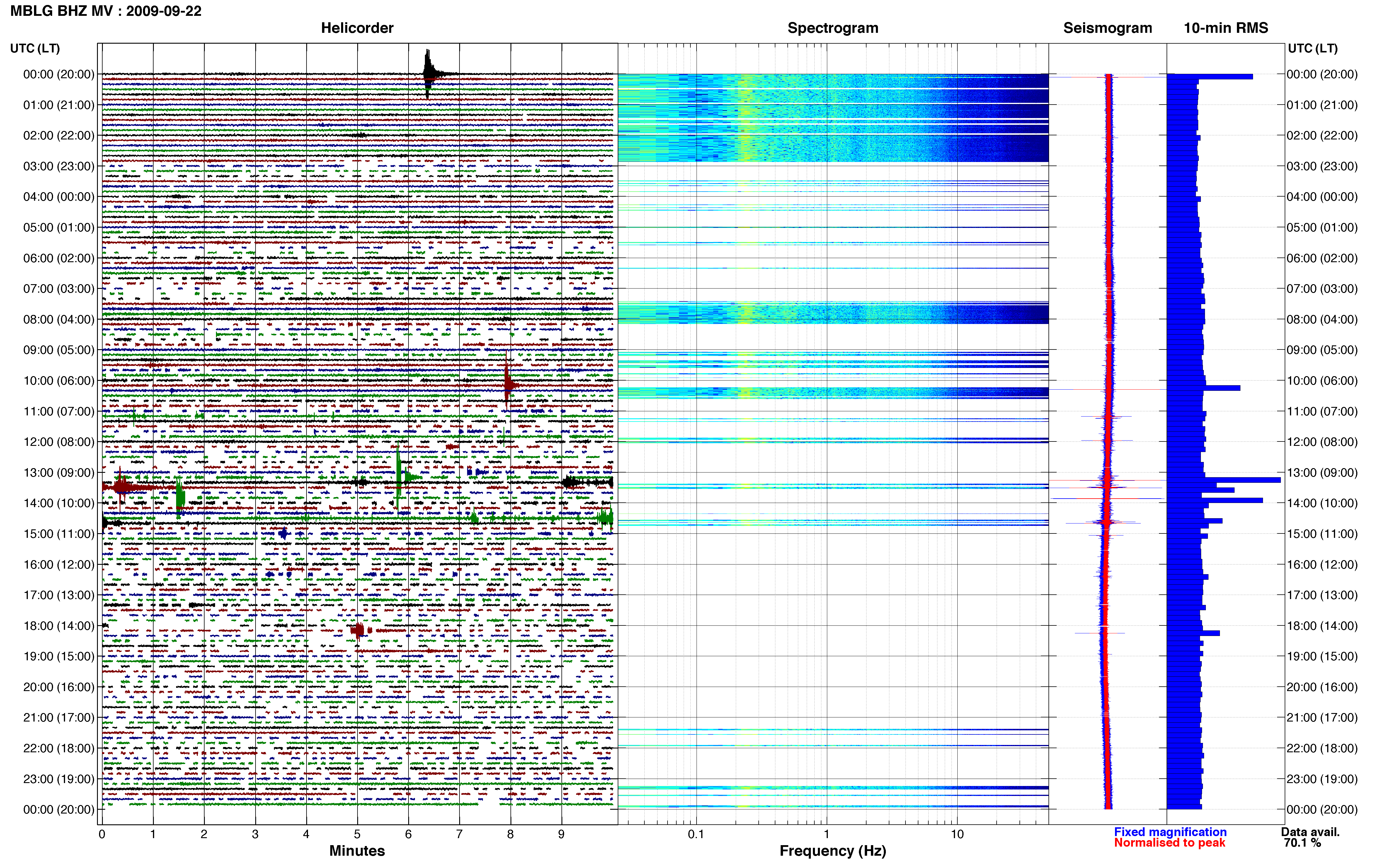Click the left 08:00 (04:00) time label

click(x=59, y=319)
